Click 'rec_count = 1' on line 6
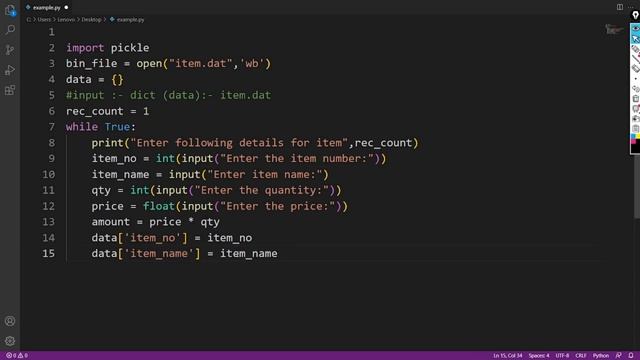The image size is (640, 360). [x=108, y=111]
